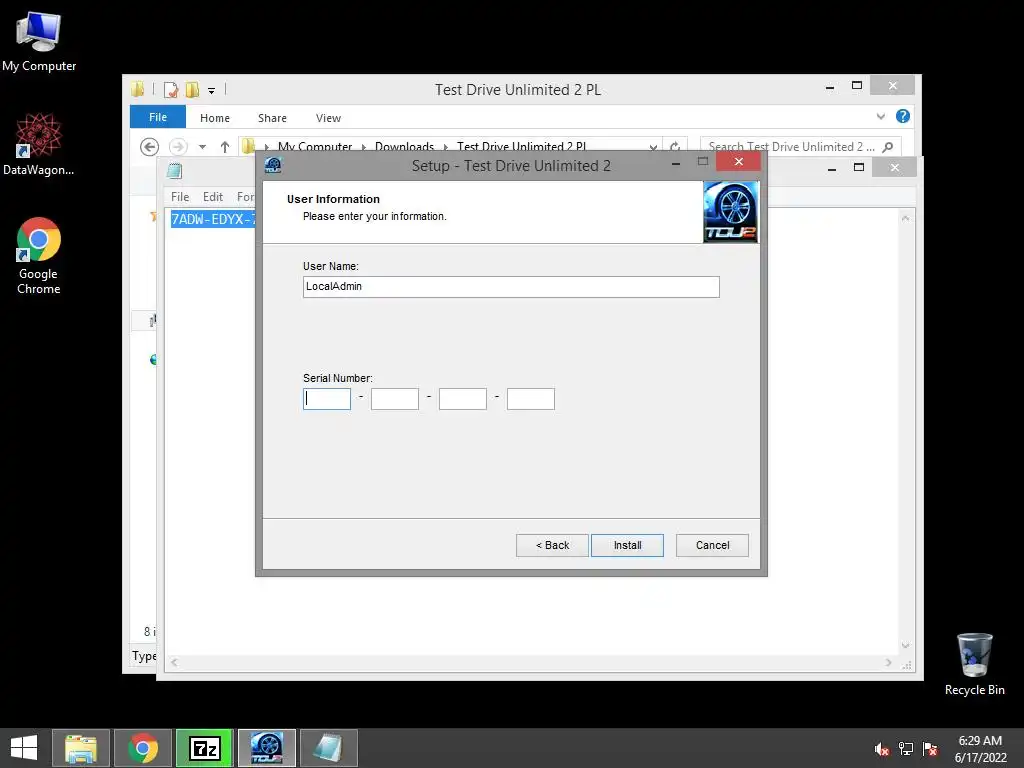Open the Home ribbon tab
This screenshot has height=768, width=1024.
(215, 118)
